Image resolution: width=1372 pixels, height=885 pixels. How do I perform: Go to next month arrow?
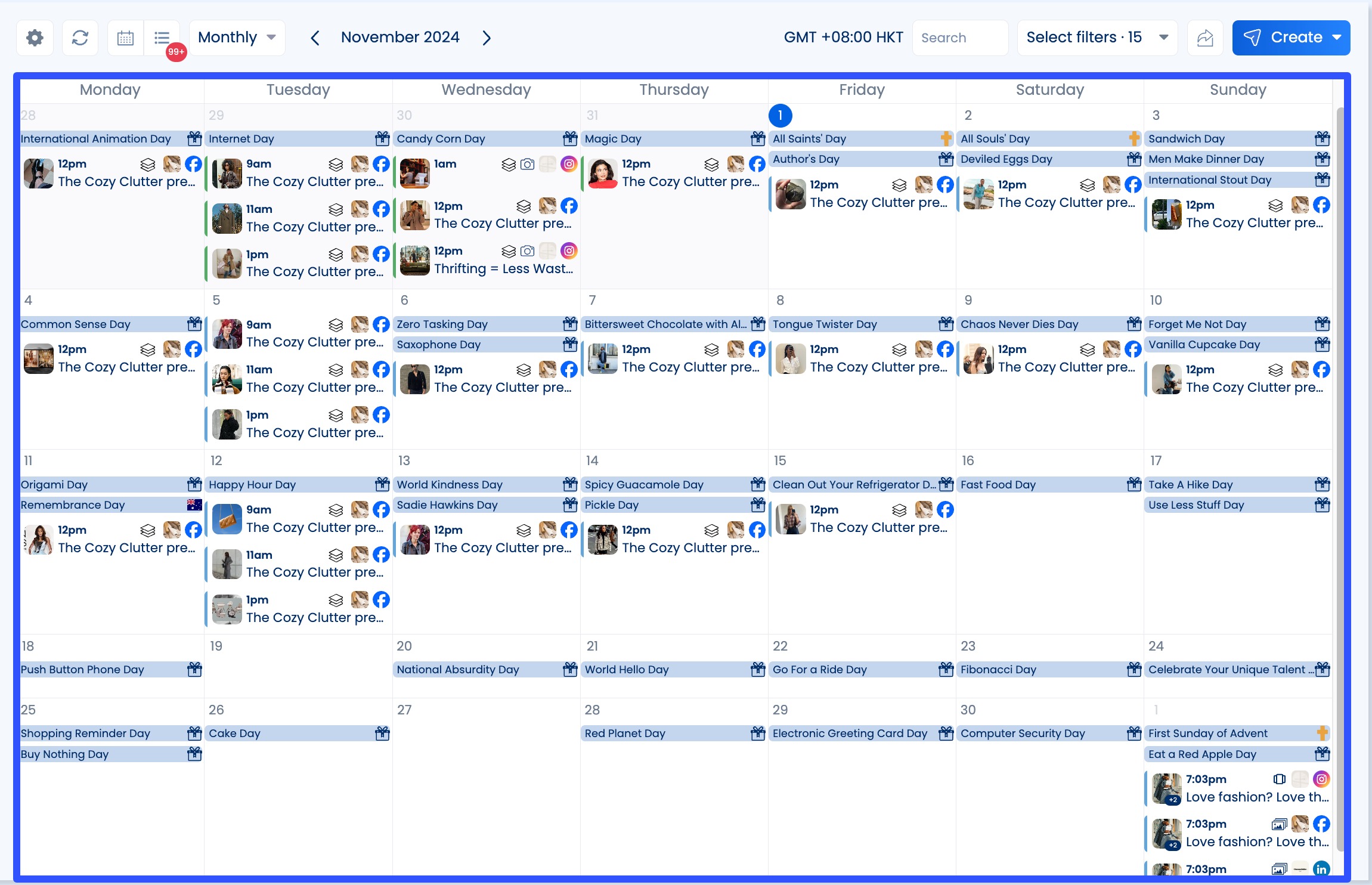pos(487,38)
